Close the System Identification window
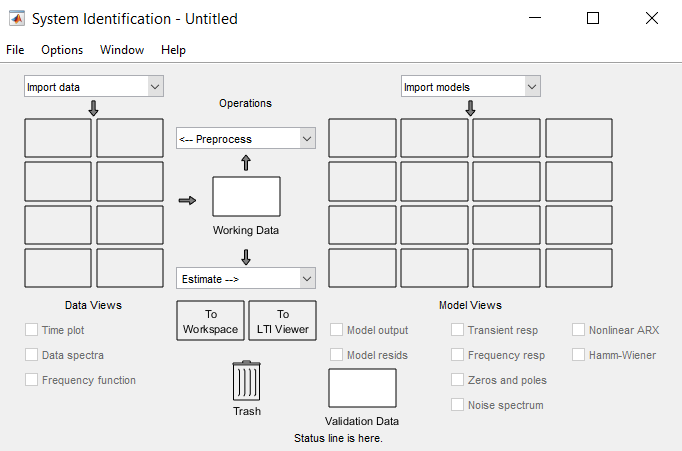Image resolution: width=682 pixels, height=451 pixels. [652, 18]
